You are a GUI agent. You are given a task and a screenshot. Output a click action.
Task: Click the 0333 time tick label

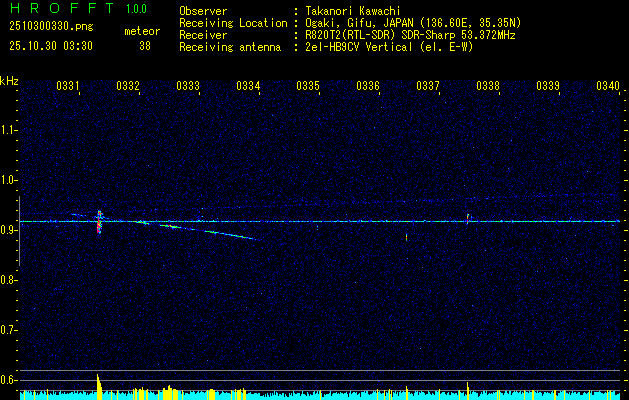click(x=188, y=85)
